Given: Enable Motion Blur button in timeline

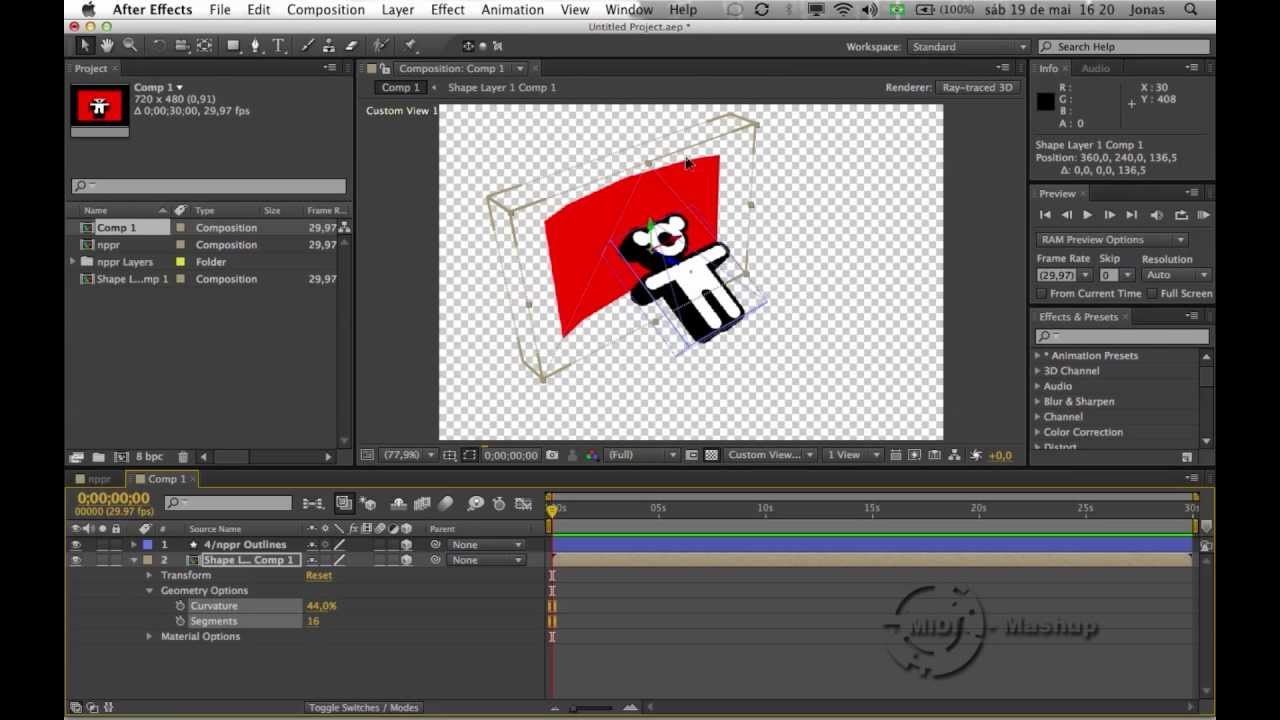Looking at the screenshot, I should pos(446,504).
